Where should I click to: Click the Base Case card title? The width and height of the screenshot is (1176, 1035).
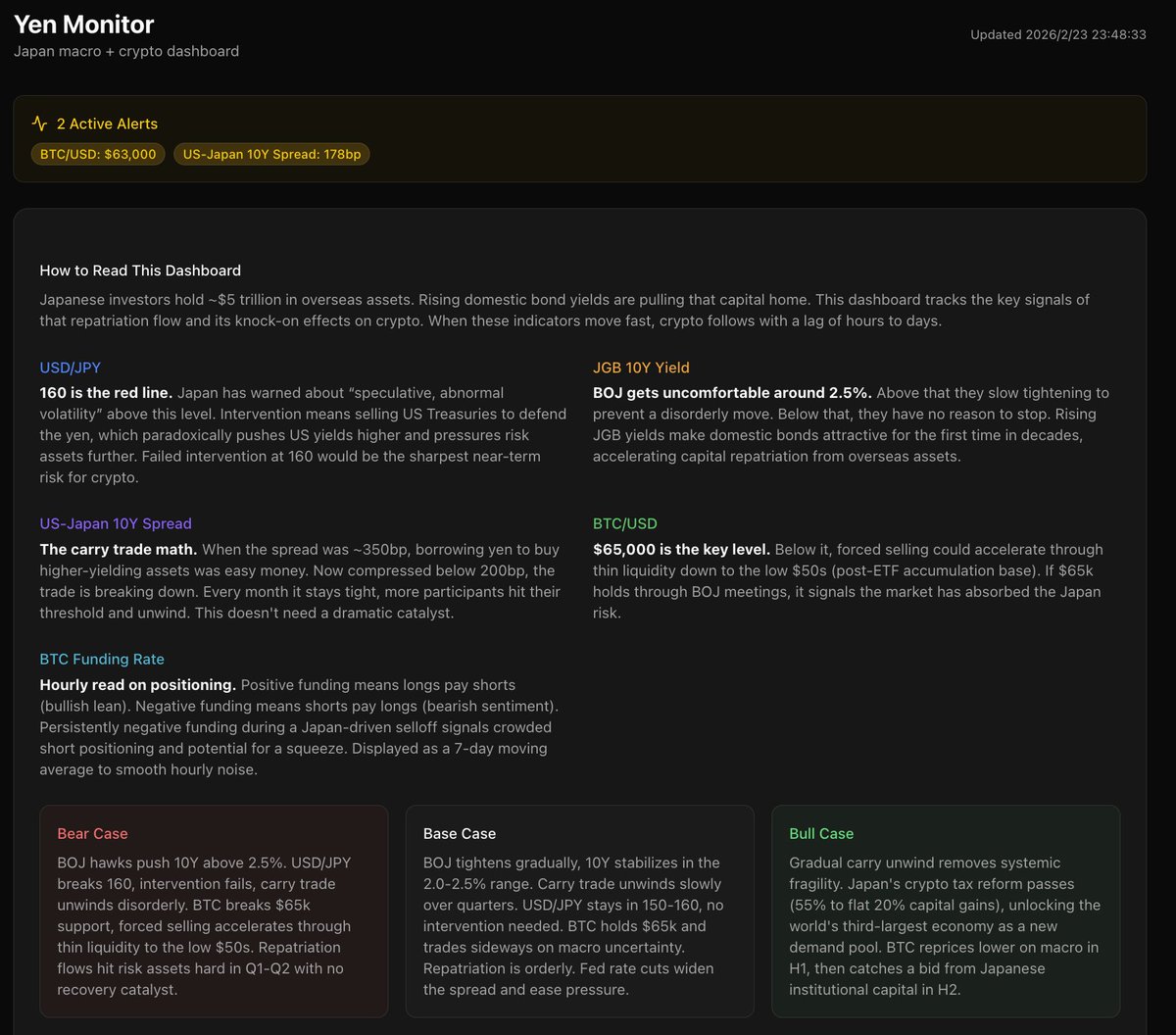pyautogui.click(x=460, y=834)
